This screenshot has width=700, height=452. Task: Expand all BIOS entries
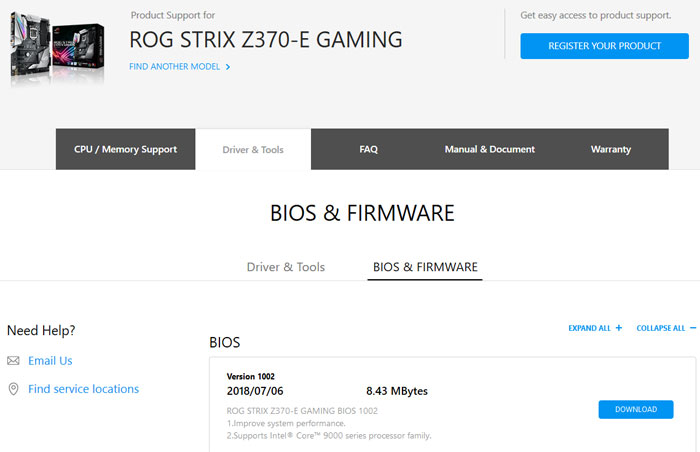[x=595, y=328]
